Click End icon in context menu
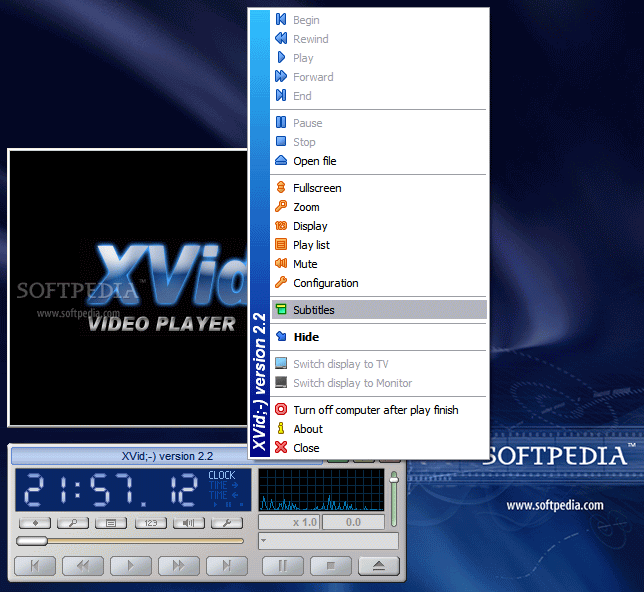This screenshot has height=592, width=644. click(281, 95)
